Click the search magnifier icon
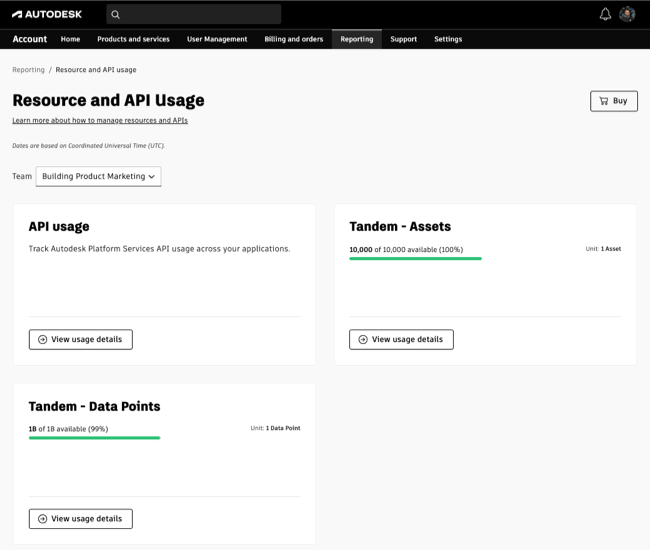This screenshot has height=550, width=650. tap(116, 15)
